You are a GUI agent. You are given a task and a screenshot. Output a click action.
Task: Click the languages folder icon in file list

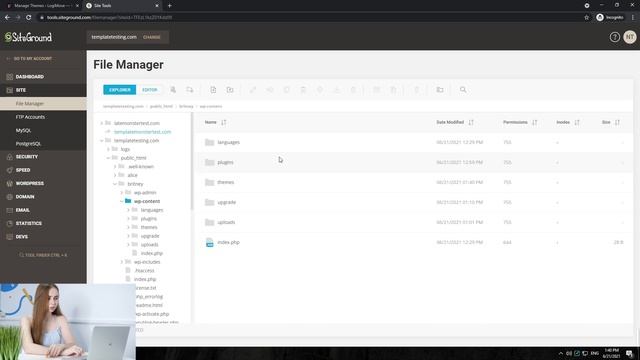coord(209,142)
